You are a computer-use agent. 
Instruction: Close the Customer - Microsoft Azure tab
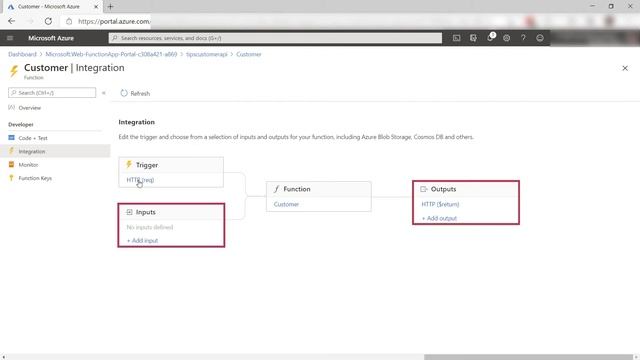96,7
